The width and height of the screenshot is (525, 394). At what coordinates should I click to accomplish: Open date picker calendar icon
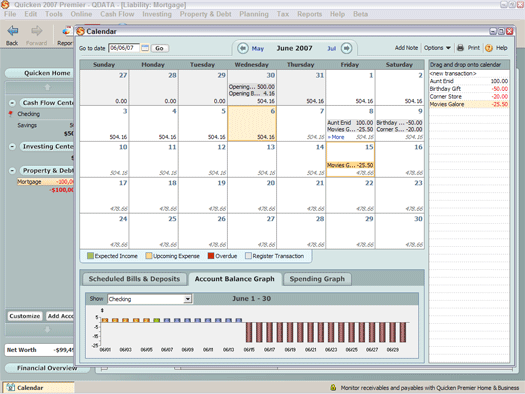click(x=145, y=48)
